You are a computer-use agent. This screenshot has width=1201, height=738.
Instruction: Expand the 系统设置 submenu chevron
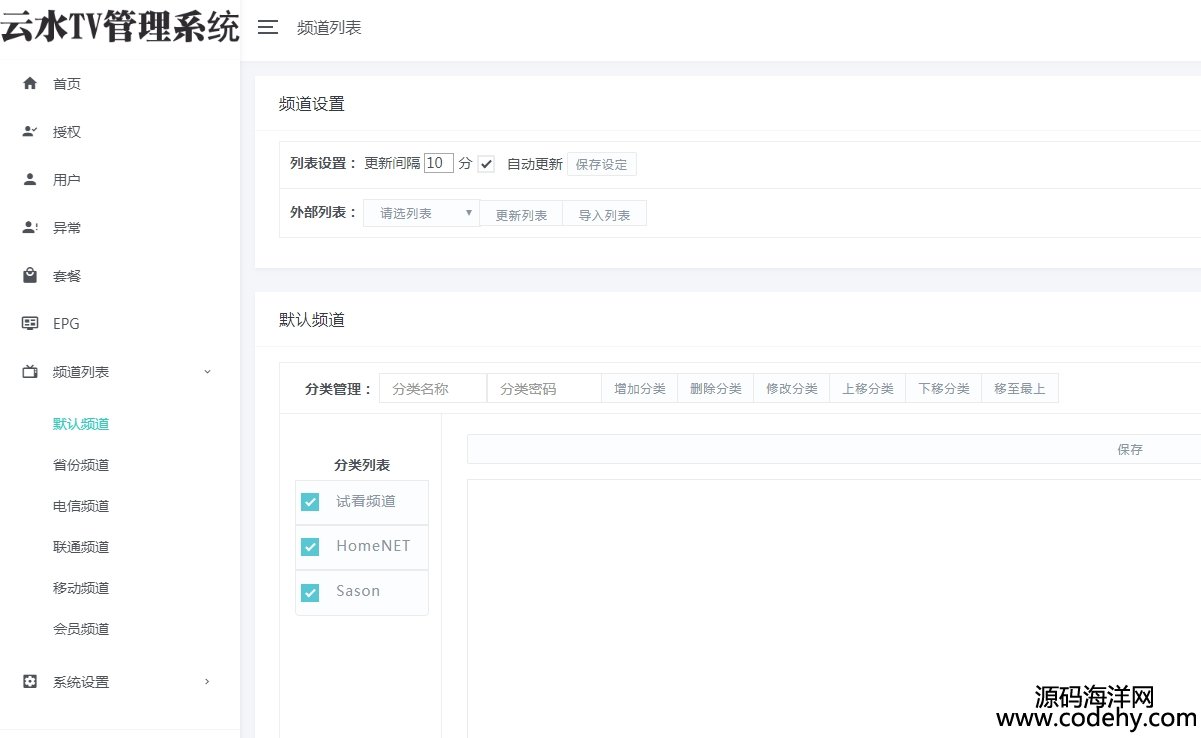coord(207,682)
